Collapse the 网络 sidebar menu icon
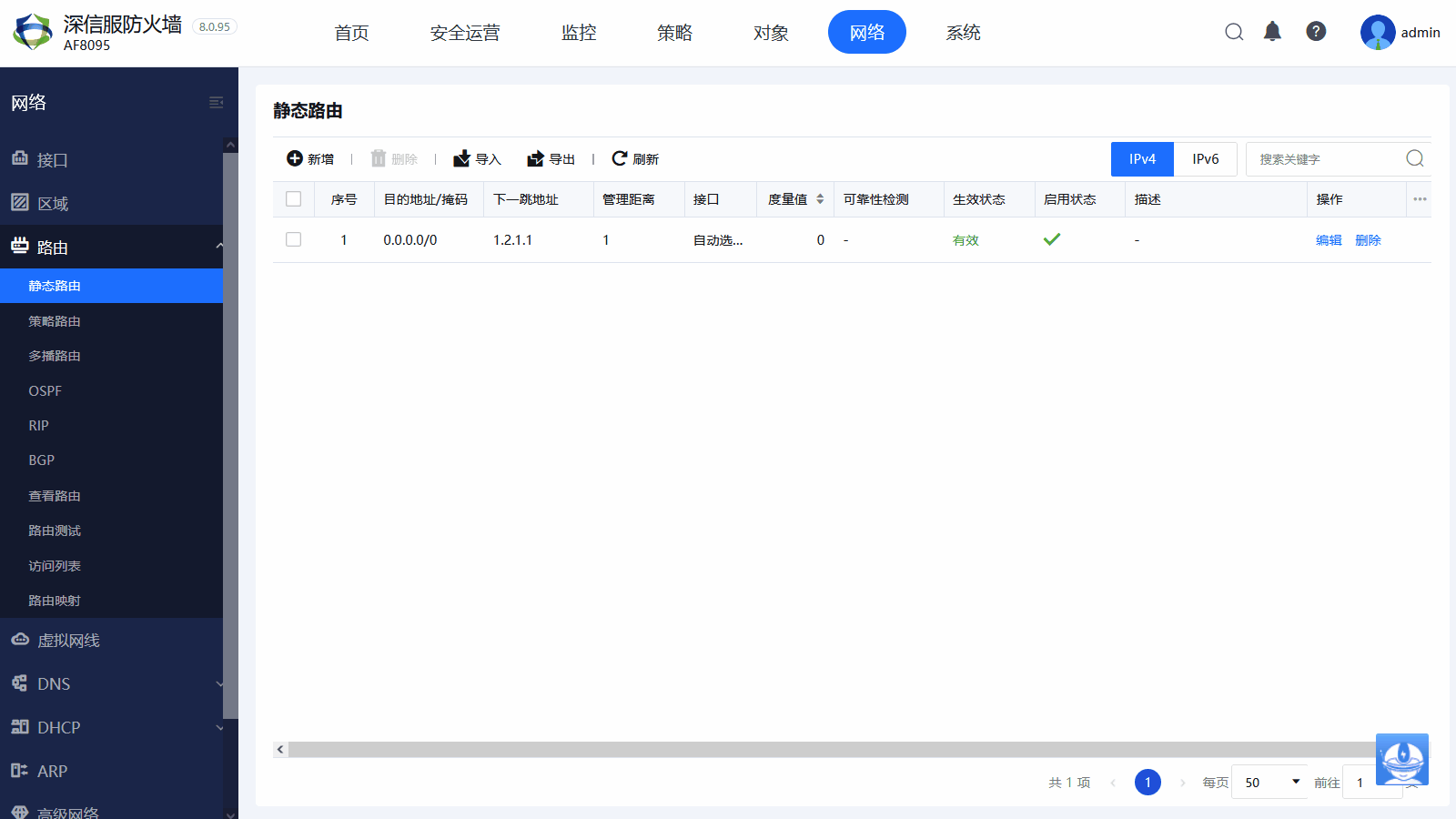This screenshot has width=1456, height=819. click(216, 103)
